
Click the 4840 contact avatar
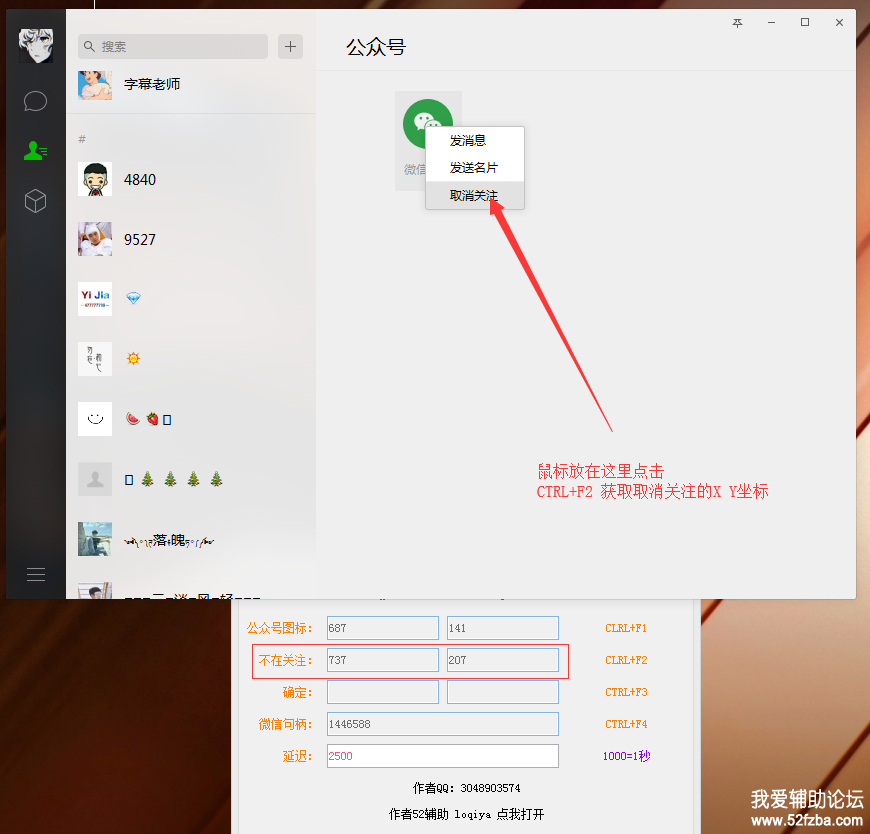point(95,179)
